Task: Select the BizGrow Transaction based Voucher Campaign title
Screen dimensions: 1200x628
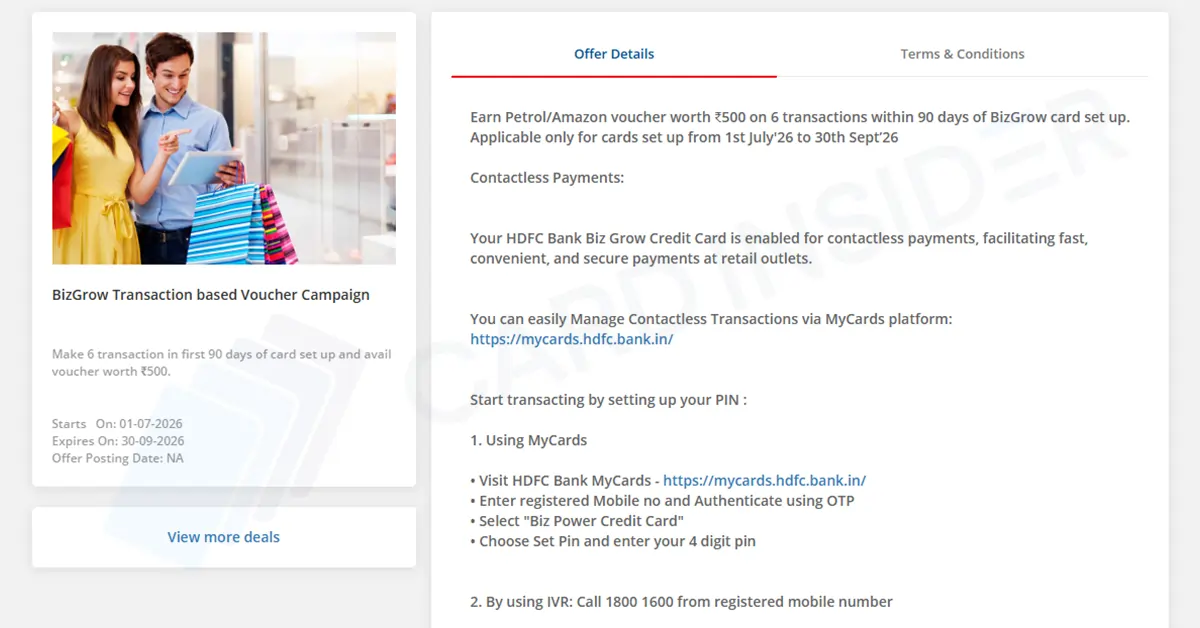Action: pyautogui.click(x=211, y=295)
